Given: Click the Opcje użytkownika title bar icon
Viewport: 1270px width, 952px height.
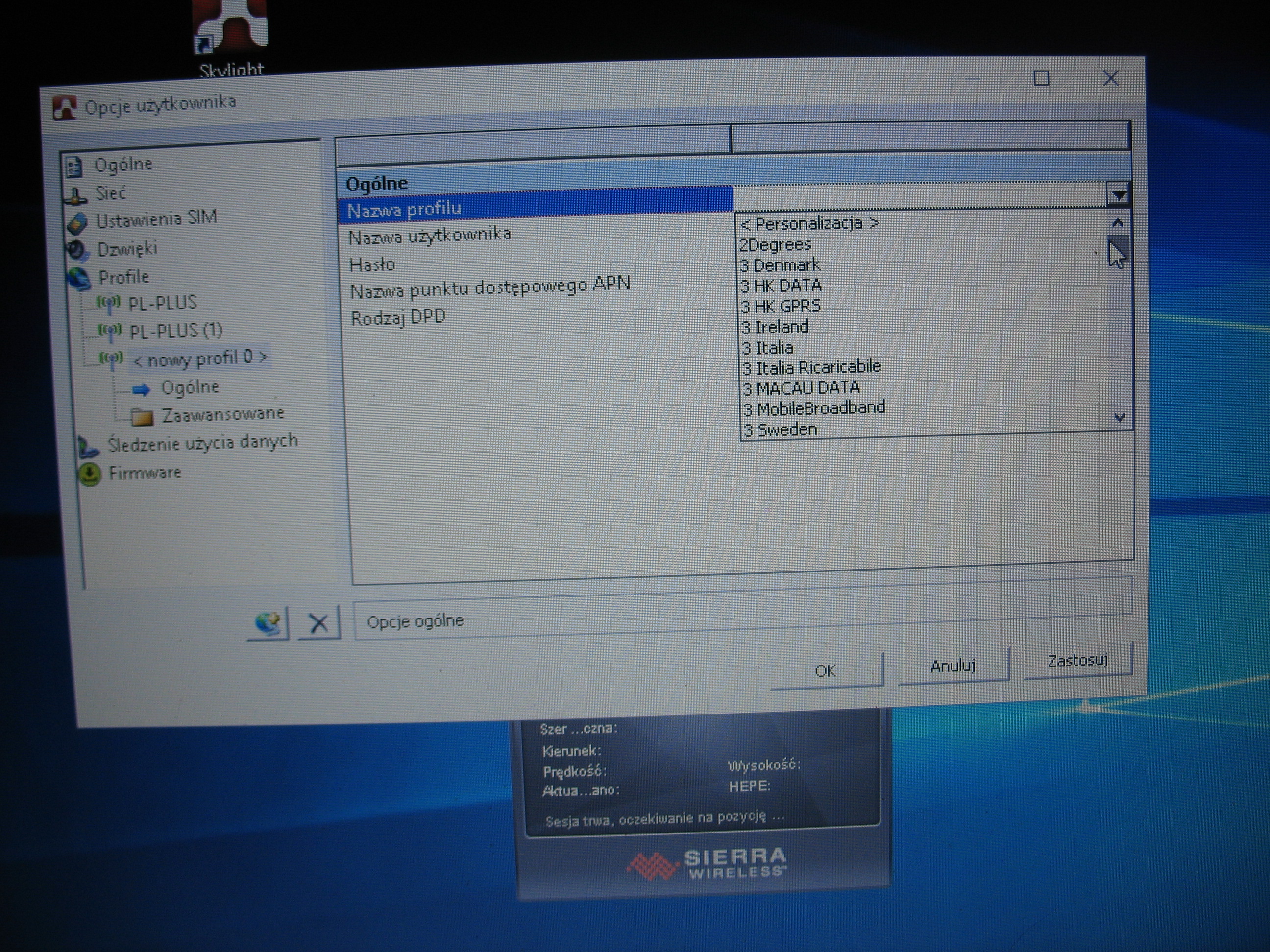Looking at the screenshot, I should tap(64, 108).
